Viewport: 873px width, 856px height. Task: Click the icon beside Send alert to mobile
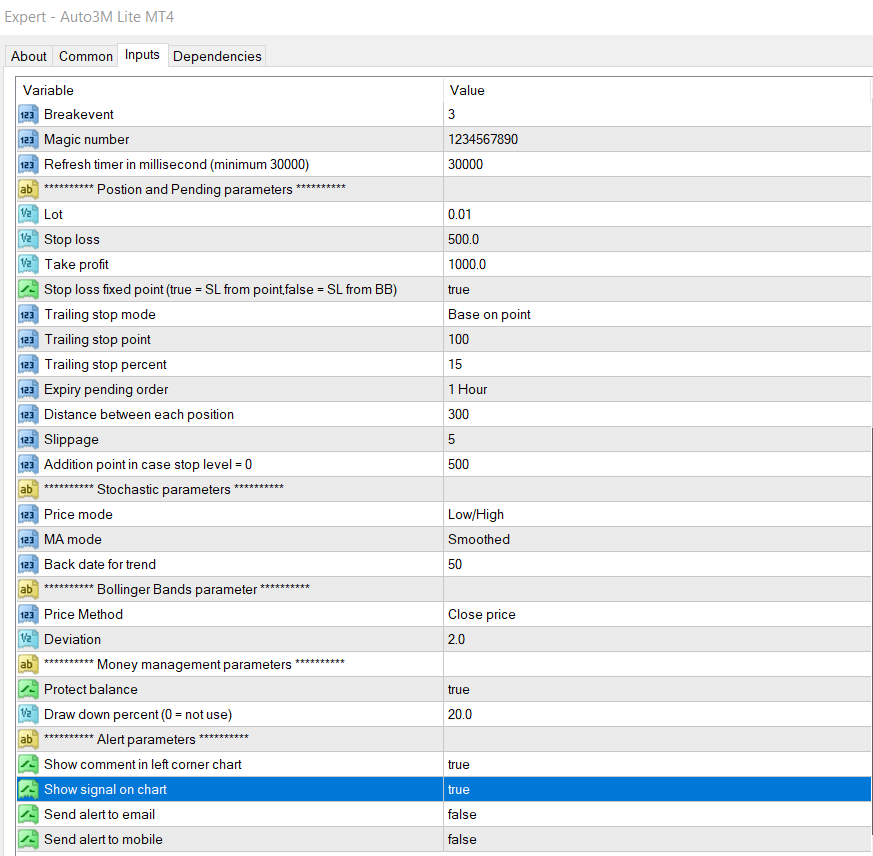28,839
